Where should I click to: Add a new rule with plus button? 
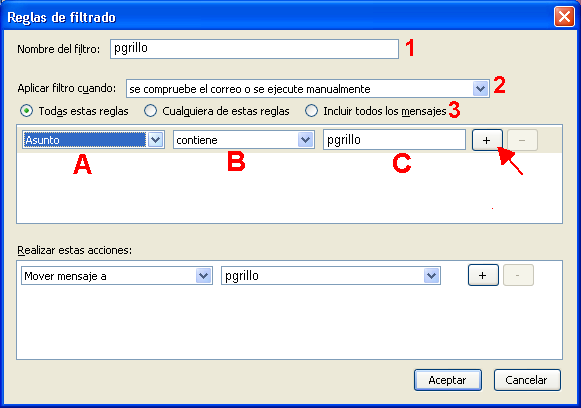(x=487, y=140)
